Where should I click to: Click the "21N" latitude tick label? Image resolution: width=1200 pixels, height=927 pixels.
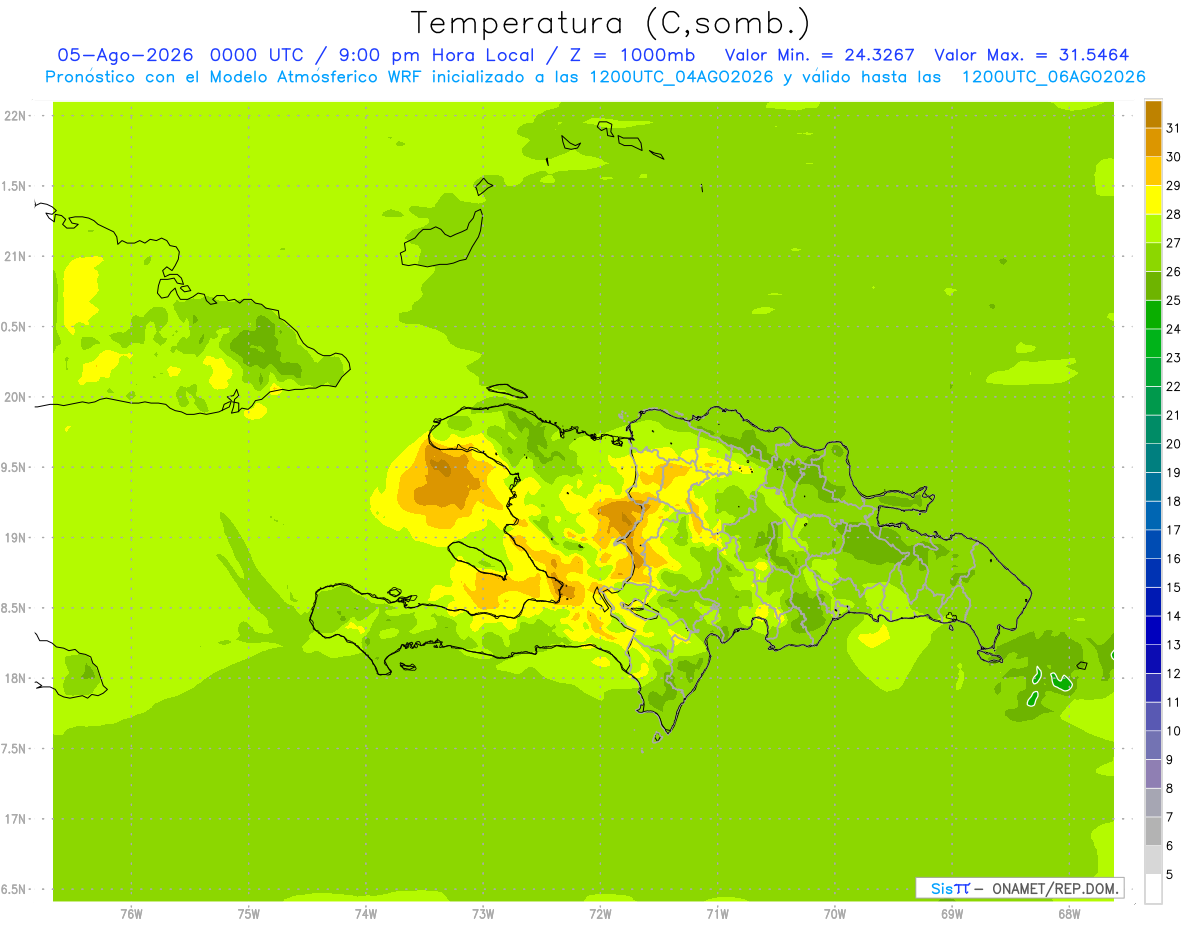(x=15, y=256)
